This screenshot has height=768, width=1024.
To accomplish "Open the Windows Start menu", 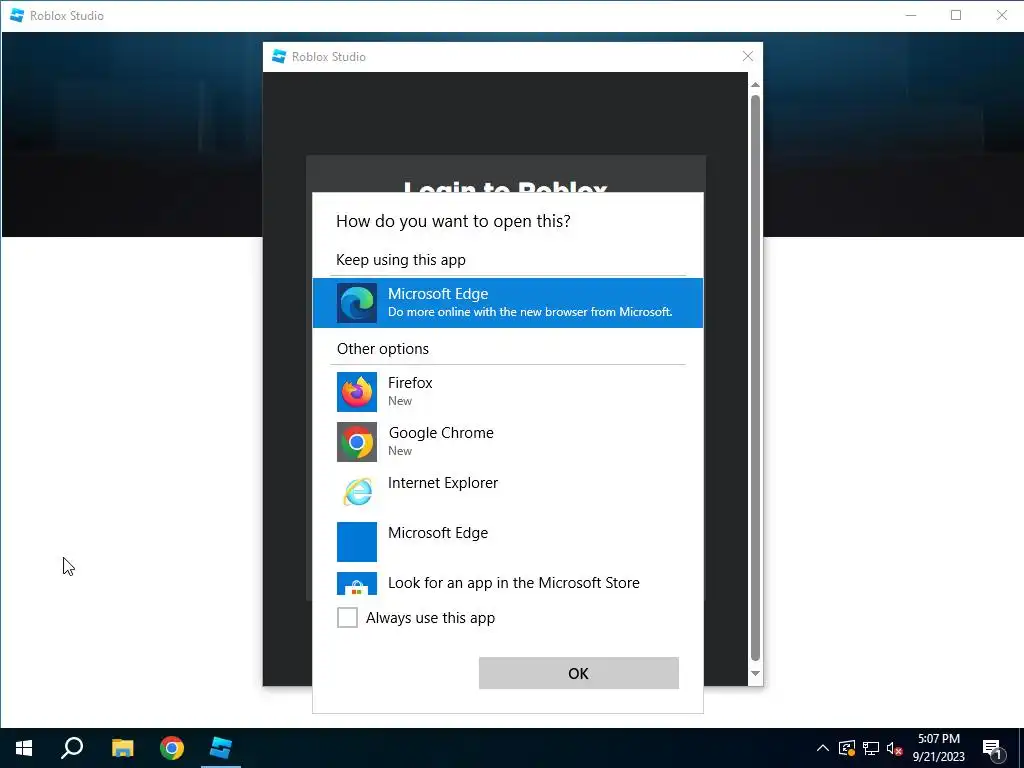I will pos(24,748).
